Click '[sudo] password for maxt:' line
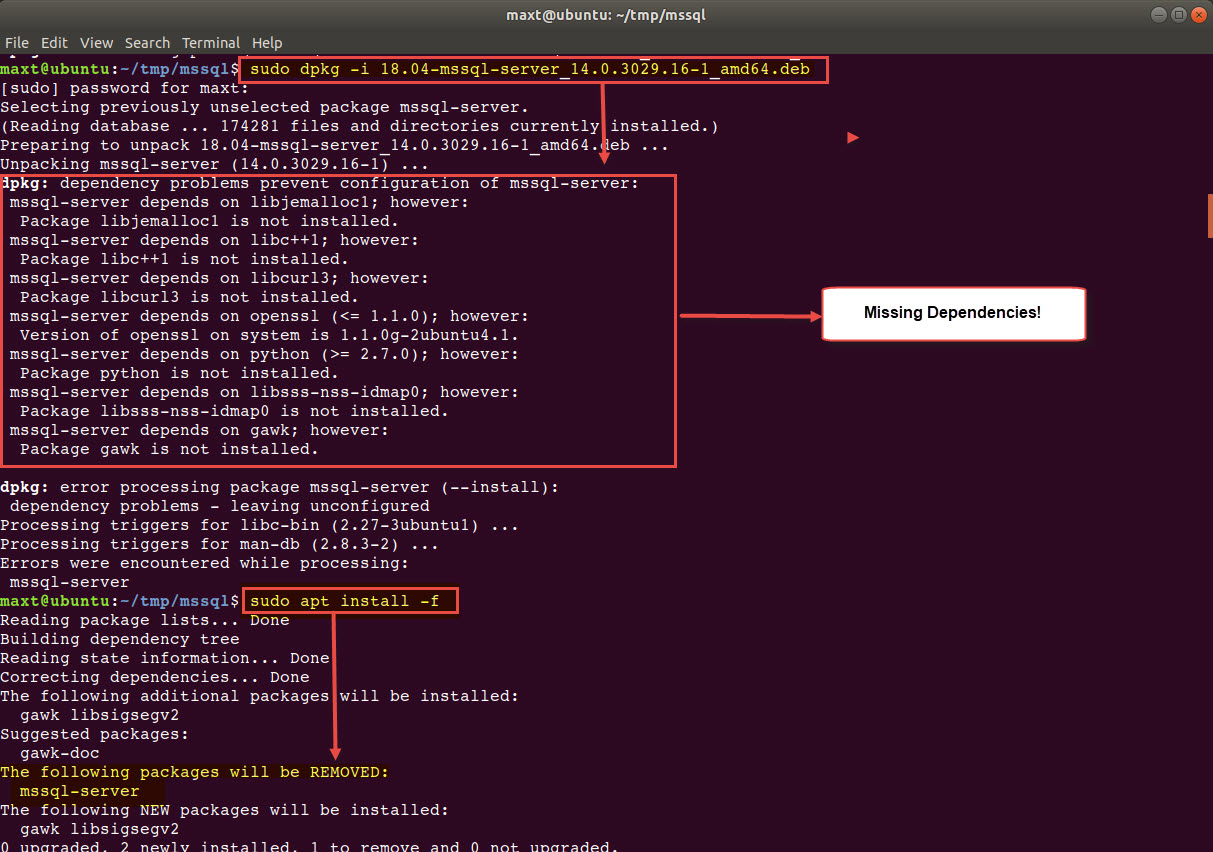Image resolution: width=1213 pixels, height=852 pixels. pyautogui.click(x=125, y=89)
